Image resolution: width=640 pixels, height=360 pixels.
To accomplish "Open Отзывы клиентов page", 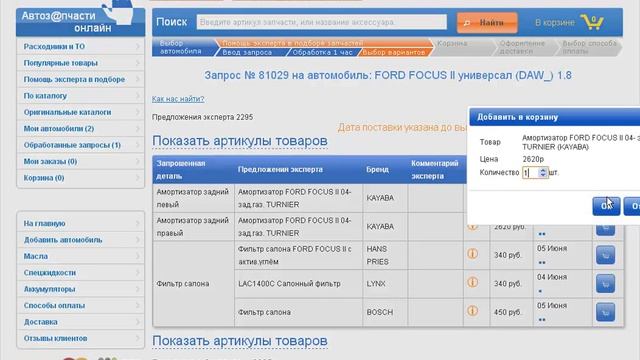I will click(80, 338).
